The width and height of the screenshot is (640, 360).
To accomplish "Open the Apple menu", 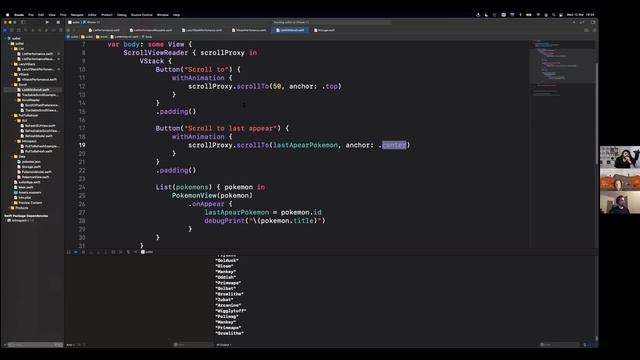I will 7,15.
